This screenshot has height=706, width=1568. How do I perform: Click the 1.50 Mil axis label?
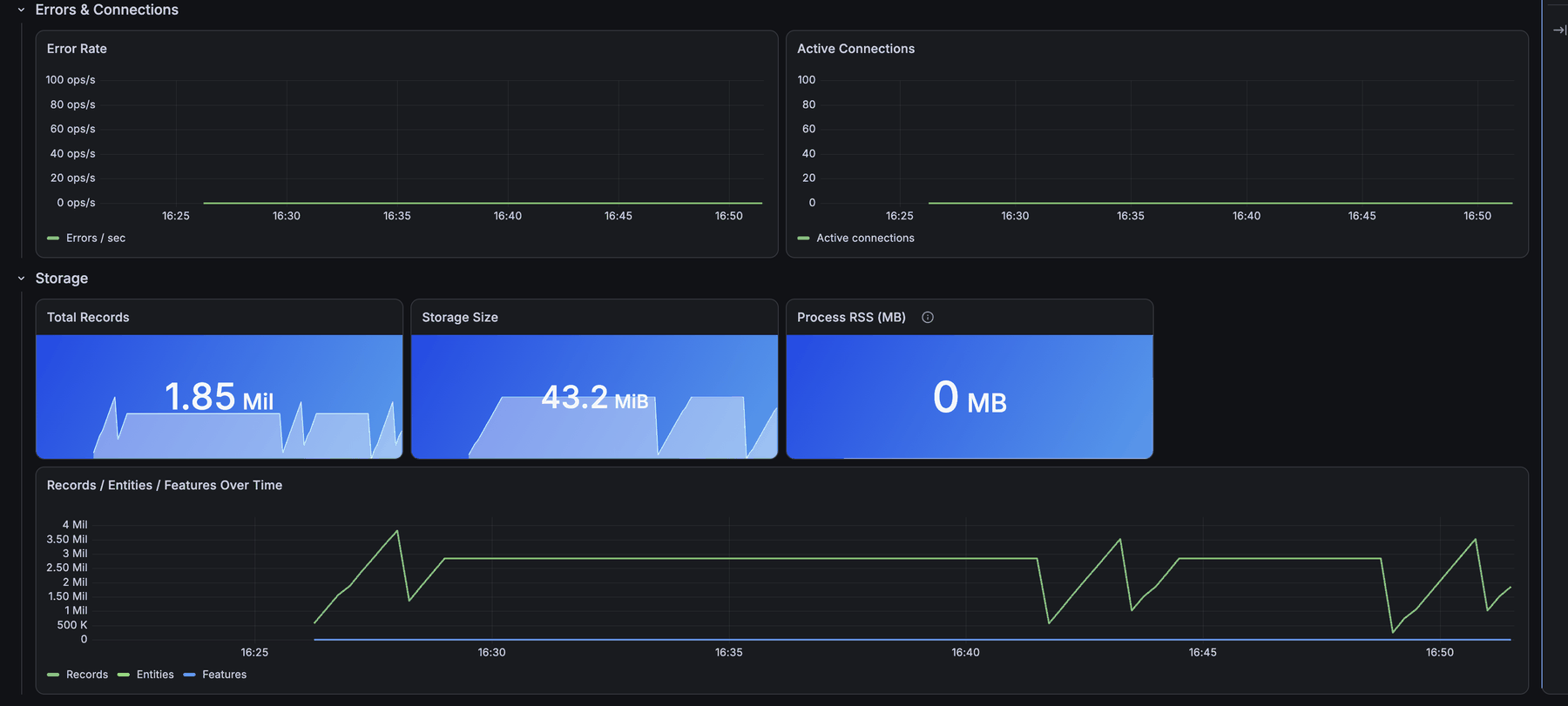point(68,596)
